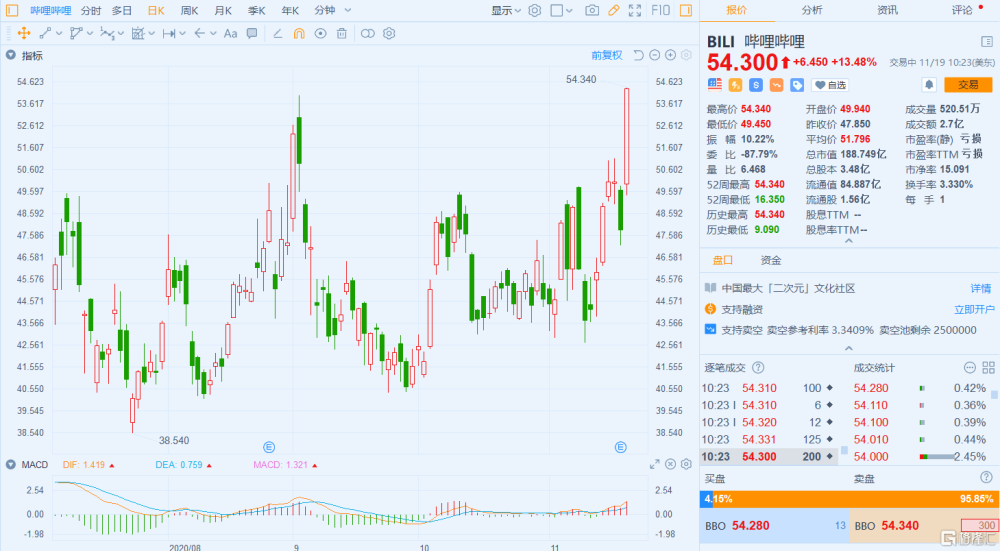Open 详情 company details link
The width and height of the screenshot is (1000, 551).
click(981, 288)
